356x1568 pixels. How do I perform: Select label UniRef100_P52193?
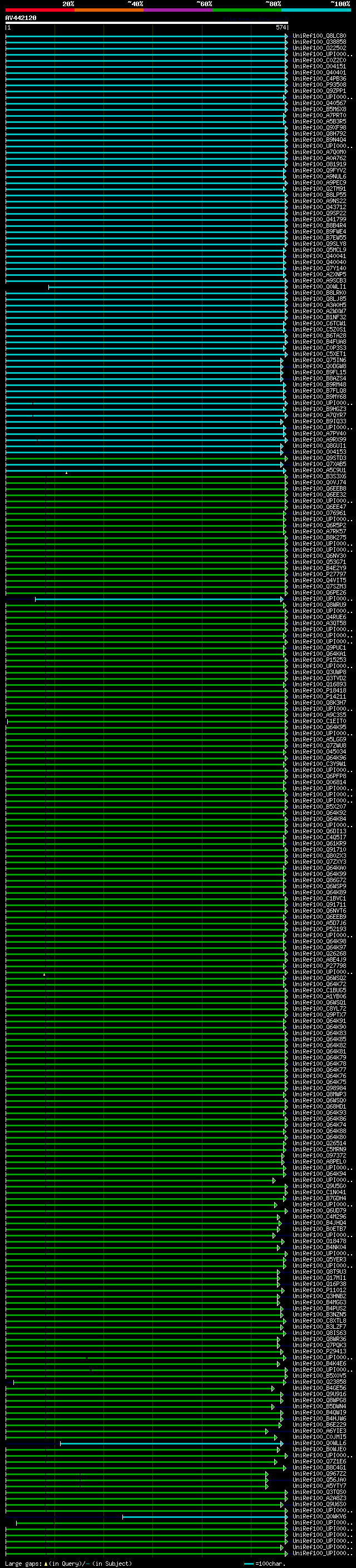pos(319,929)
